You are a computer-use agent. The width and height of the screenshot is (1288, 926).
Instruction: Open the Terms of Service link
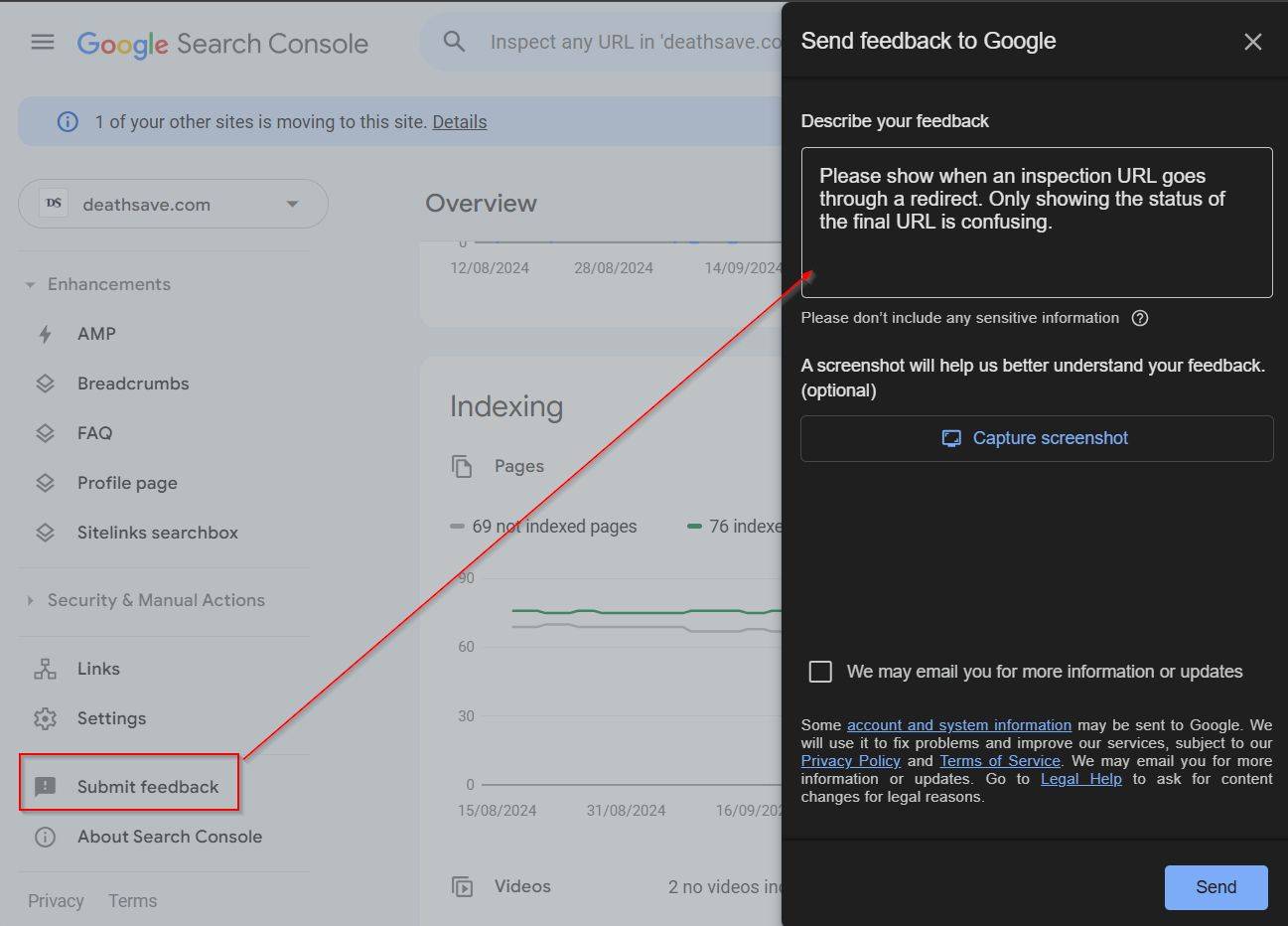pos(1000,761)
